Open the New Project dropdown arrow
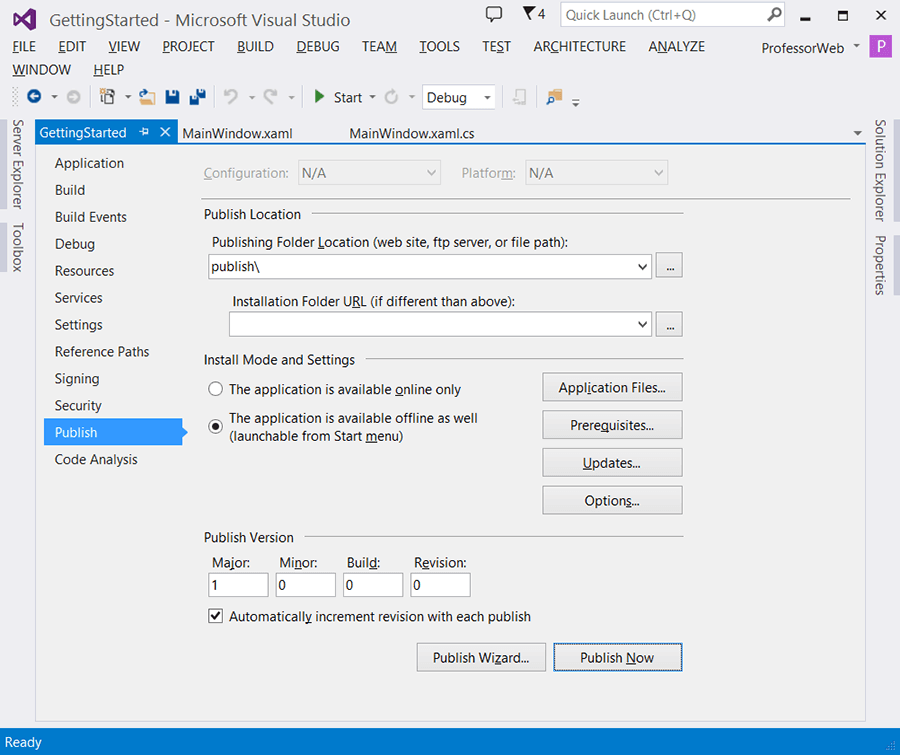The image size is (900, 755). click(x=127, y=97)
